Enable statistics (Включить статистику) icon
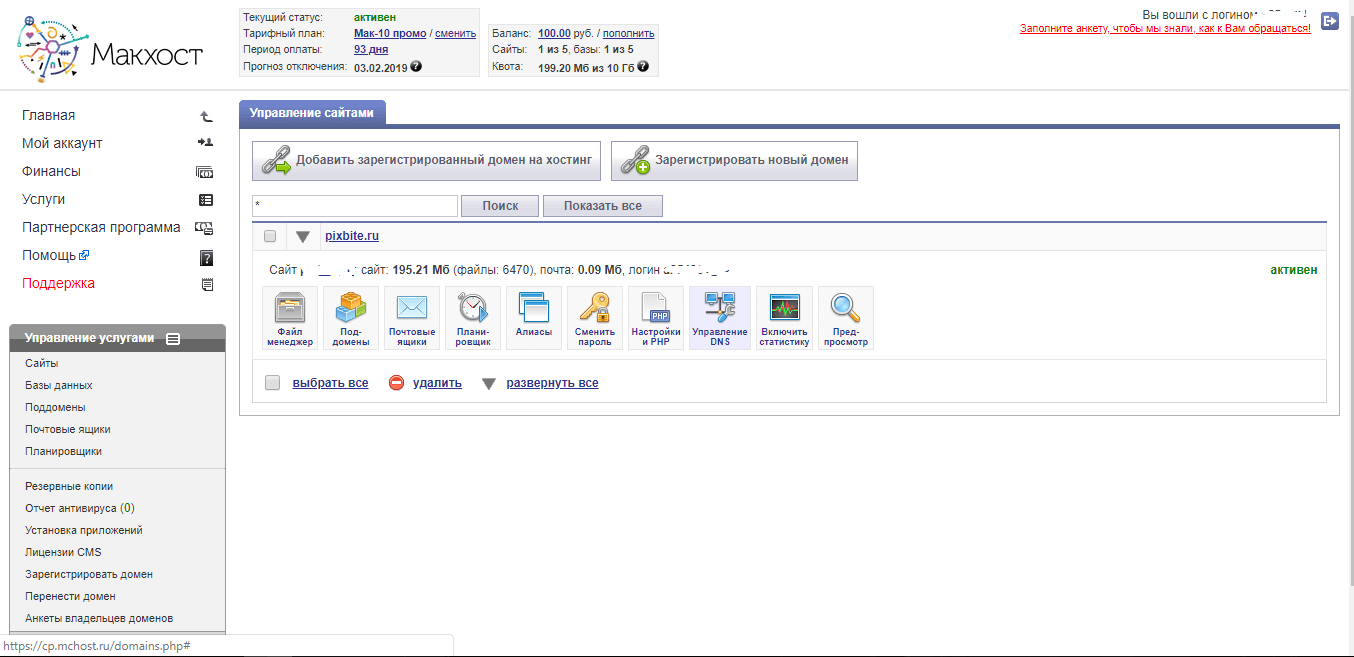This screenshot has height=657, width=1354. pyautogui.click(x=784, y=317)
